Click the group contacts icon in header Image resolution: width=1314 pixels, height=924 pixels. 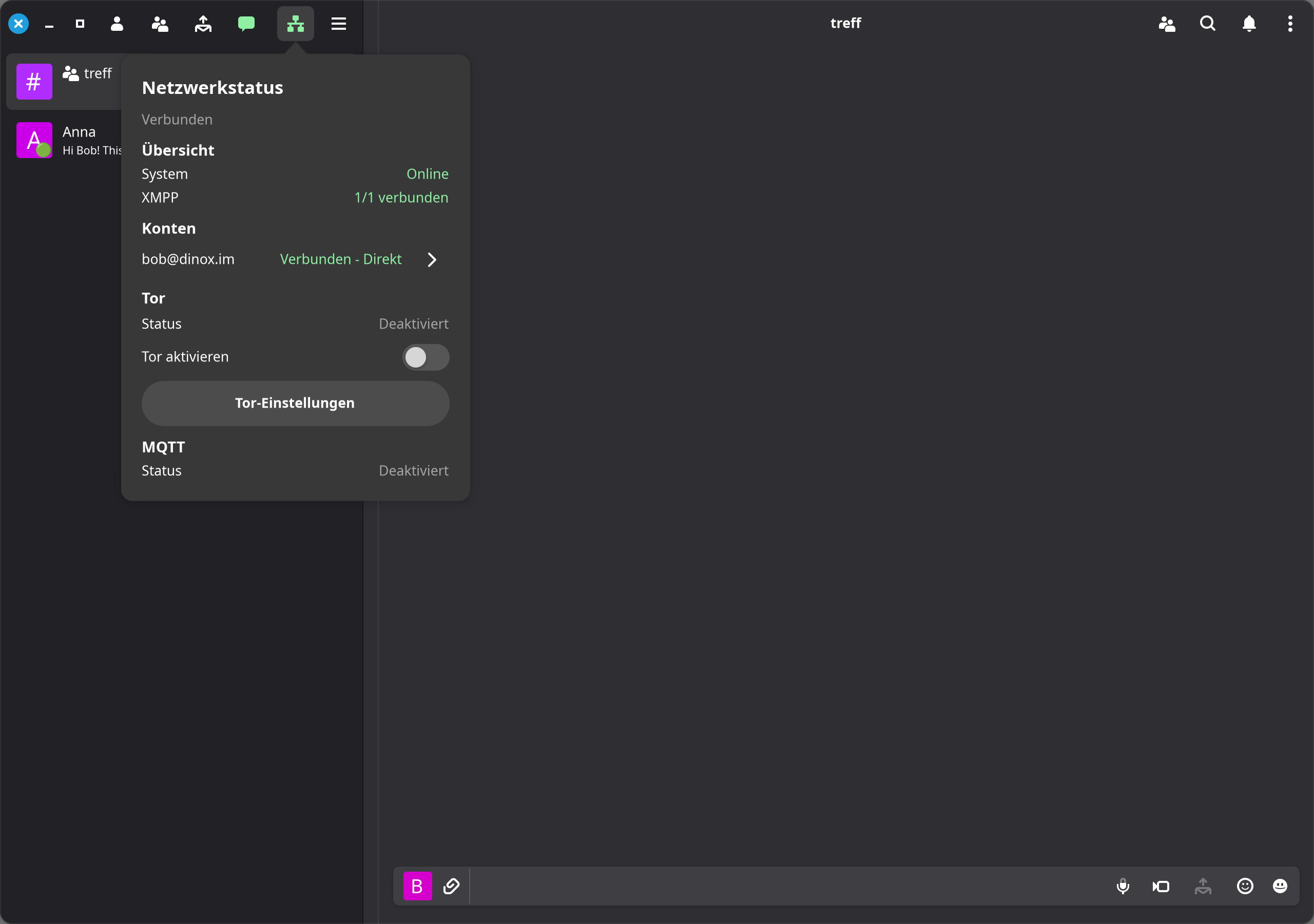click(x=160, y=24)
